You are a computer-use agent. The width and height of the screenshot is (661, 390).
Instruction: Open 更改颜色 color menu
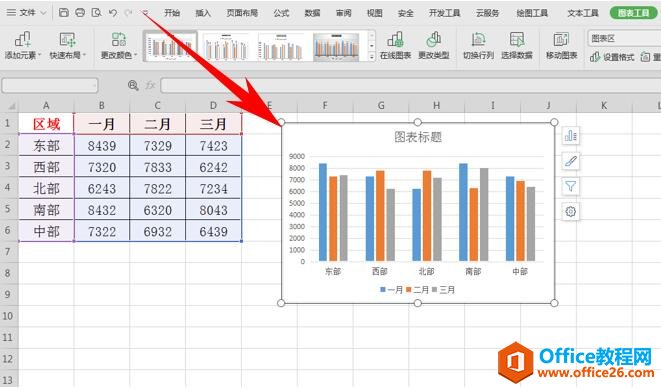point(119,46)
